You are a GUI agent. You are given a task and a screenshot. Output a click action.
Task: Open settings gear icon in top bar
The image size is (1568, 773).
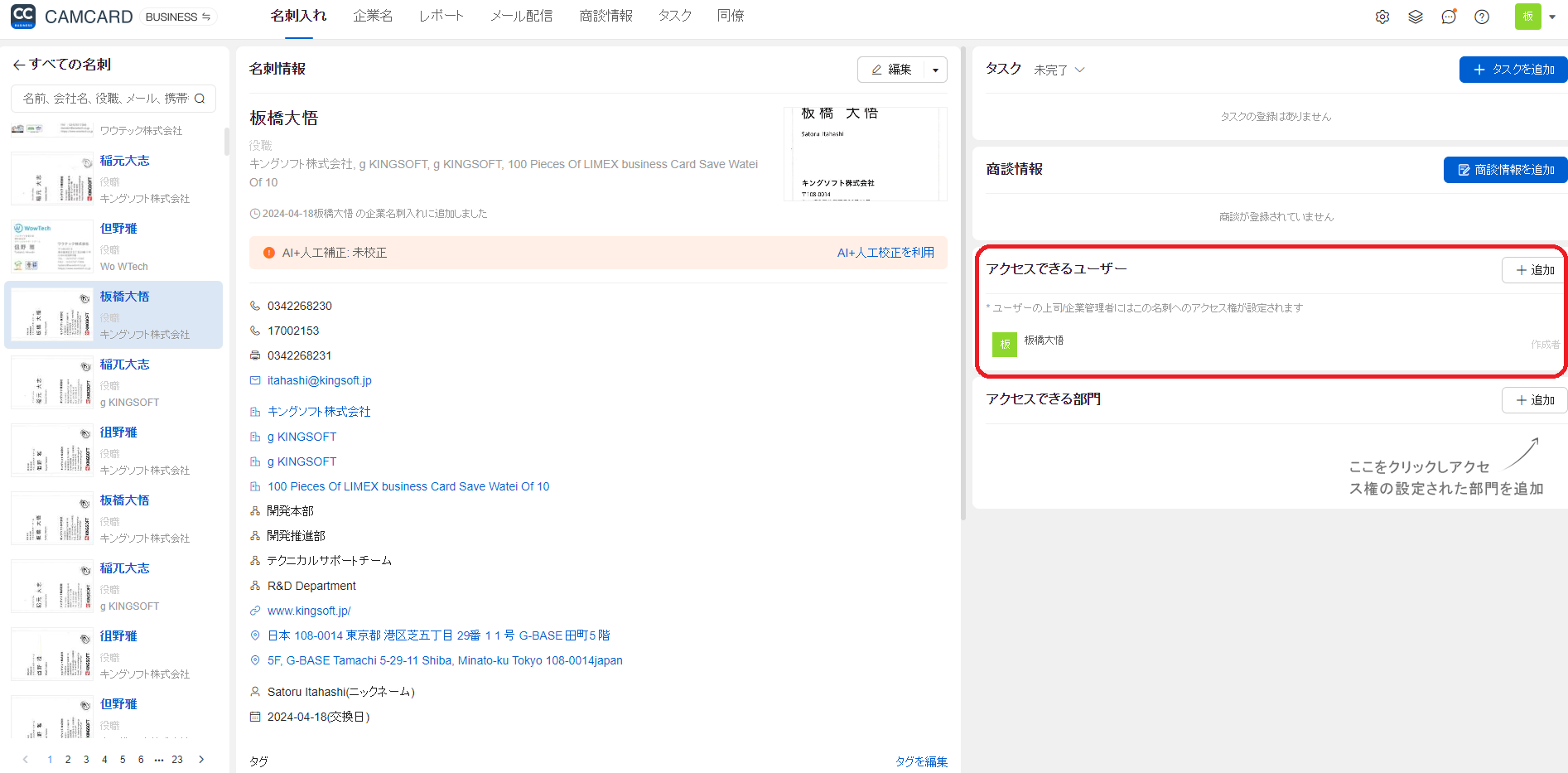1382,17
